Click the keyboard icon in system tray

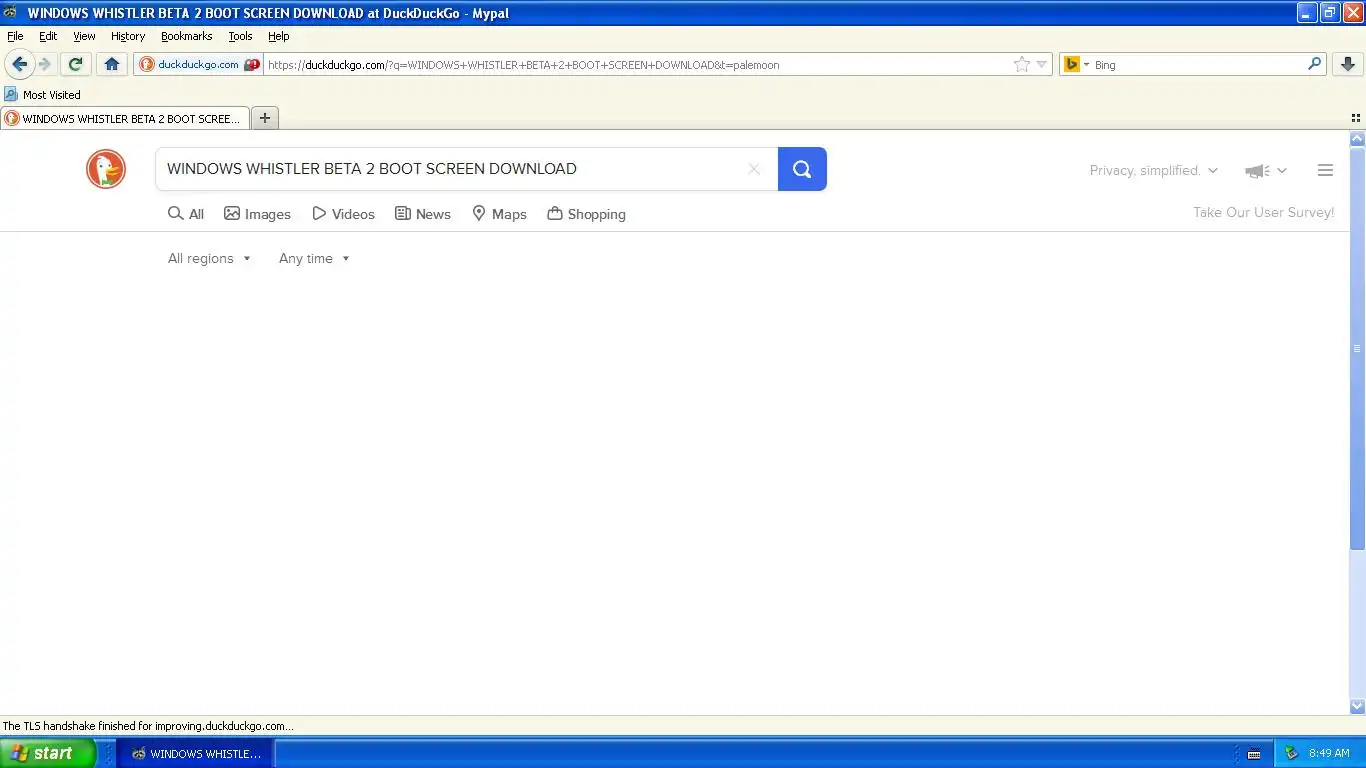click(x=1254, y=754)
